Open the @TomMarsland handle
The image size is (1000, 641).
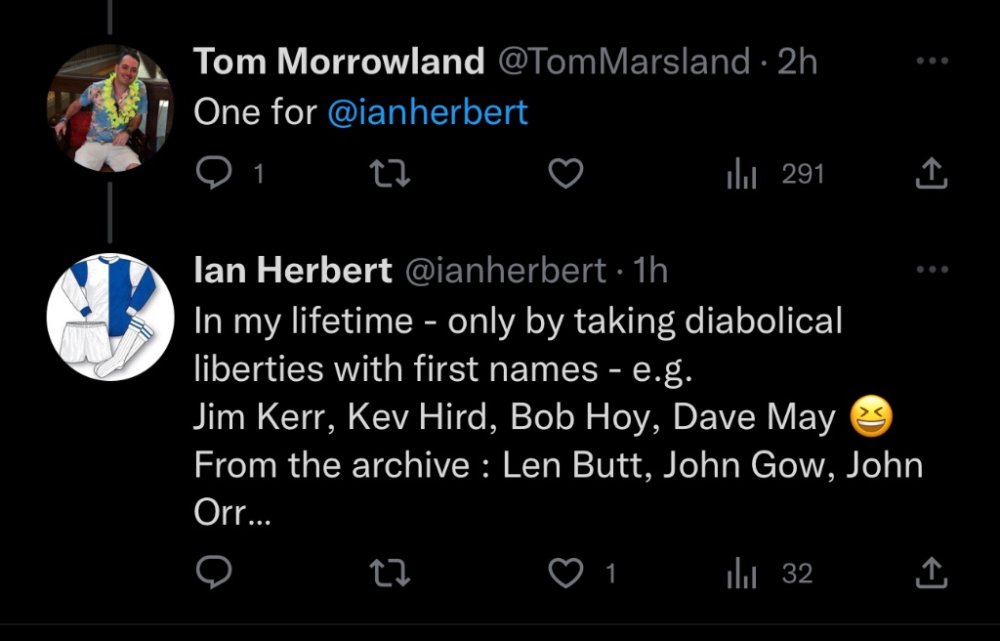pyautogui.click(x=623, y=62)
